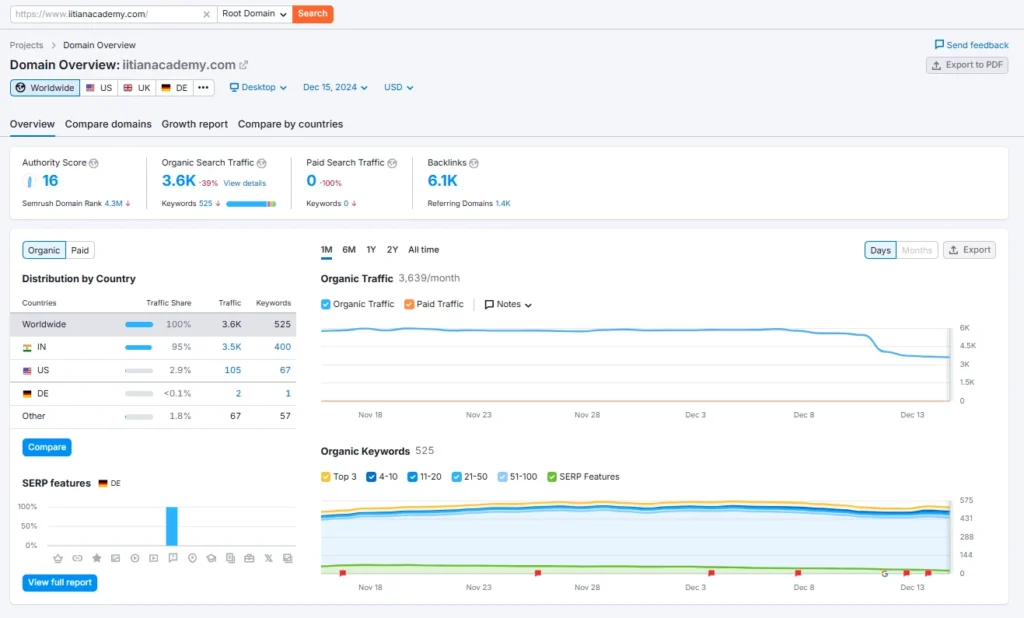Toggle the Top 3 keywords checkbox
This screenshot has height=618, width=1024.
click(325, 477)
